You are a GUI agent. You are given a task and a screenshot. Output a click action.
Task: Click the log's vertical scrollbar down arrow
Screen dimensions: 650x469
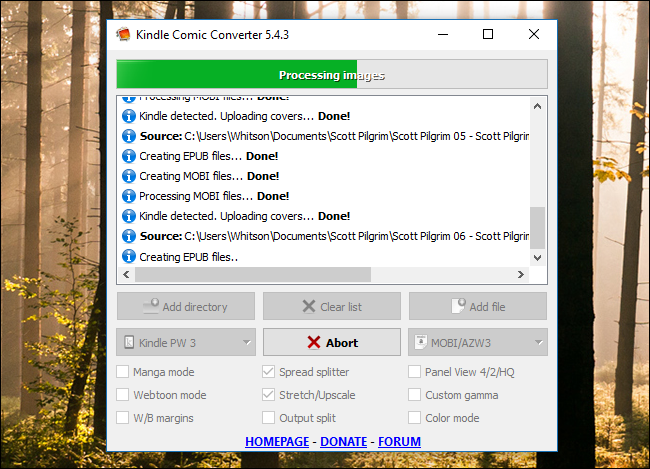(537, 258)
